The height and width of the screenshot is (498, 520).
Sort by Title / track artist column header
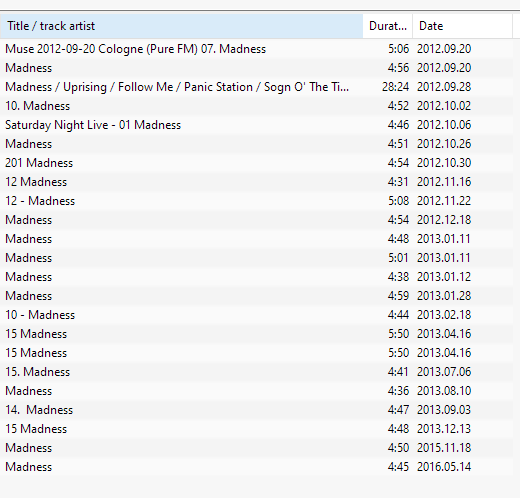[181, 26]
